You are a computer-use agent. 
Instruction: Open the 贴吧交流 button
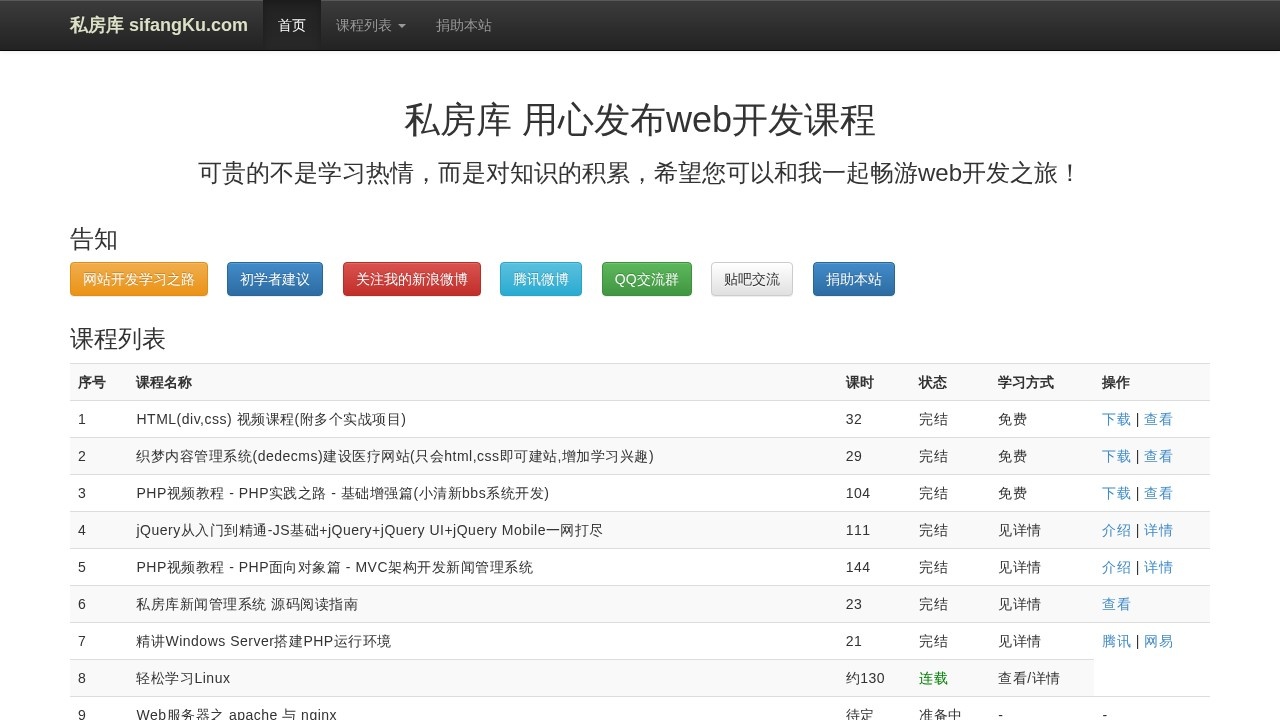pos(751,279)
